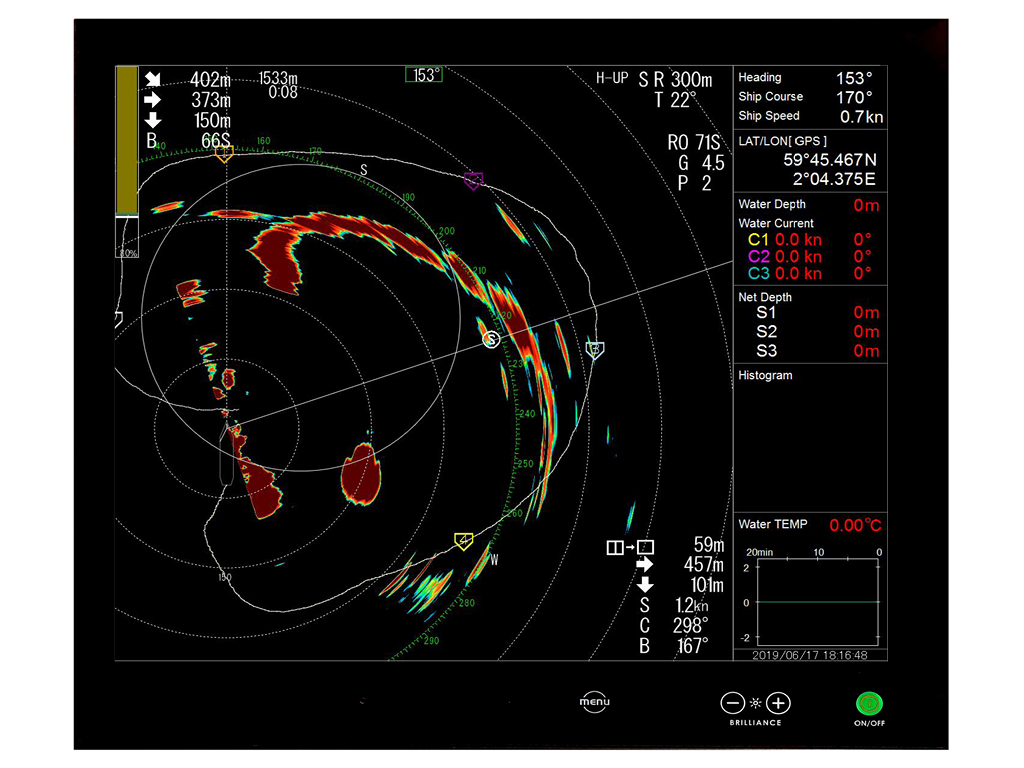Decrease brilliance with the minus button
Viewport: 1024px width, 768px height.
(733, 703)
